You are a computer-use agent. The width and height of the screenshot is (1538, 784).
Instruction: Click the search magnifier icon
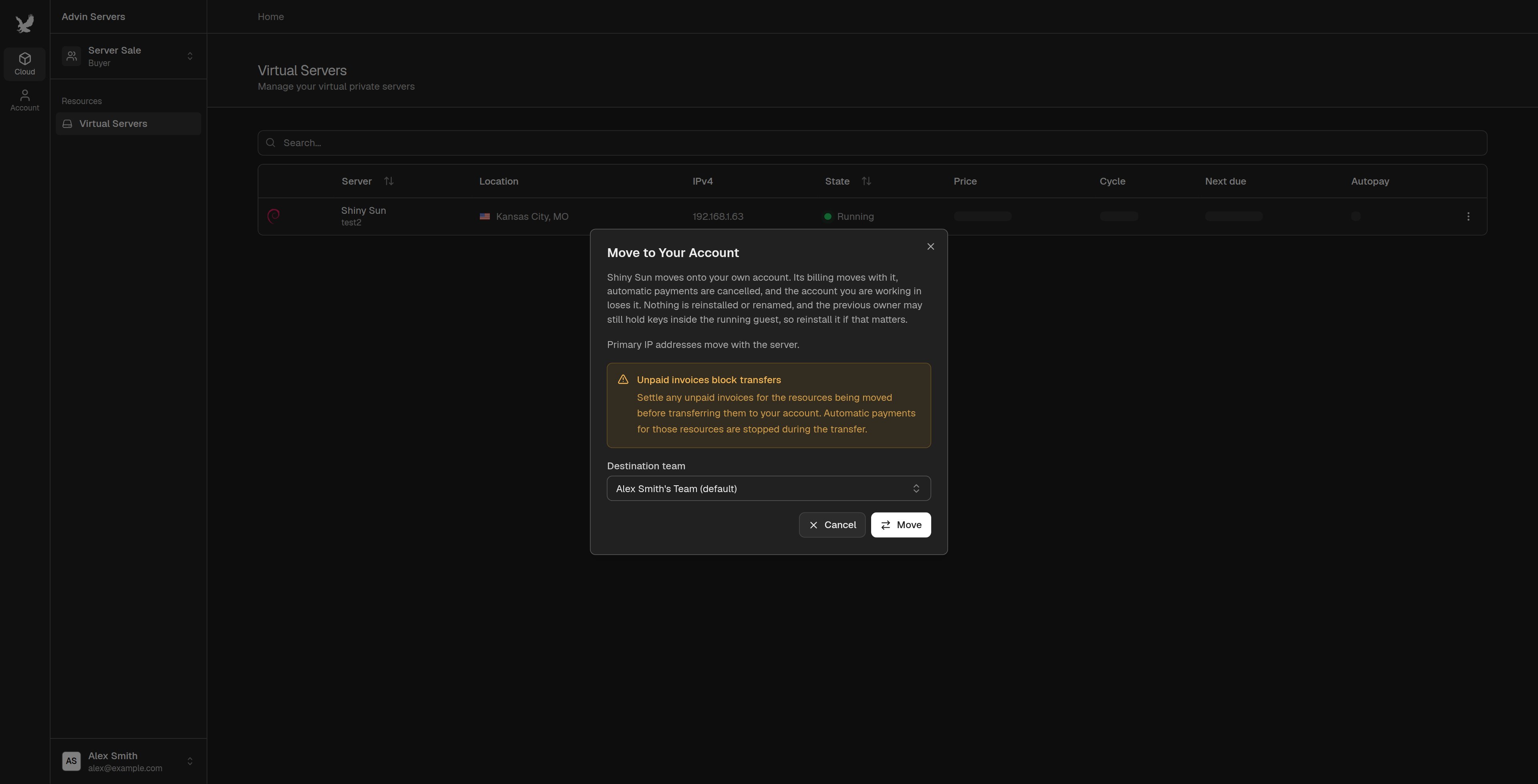coord(270,143)
